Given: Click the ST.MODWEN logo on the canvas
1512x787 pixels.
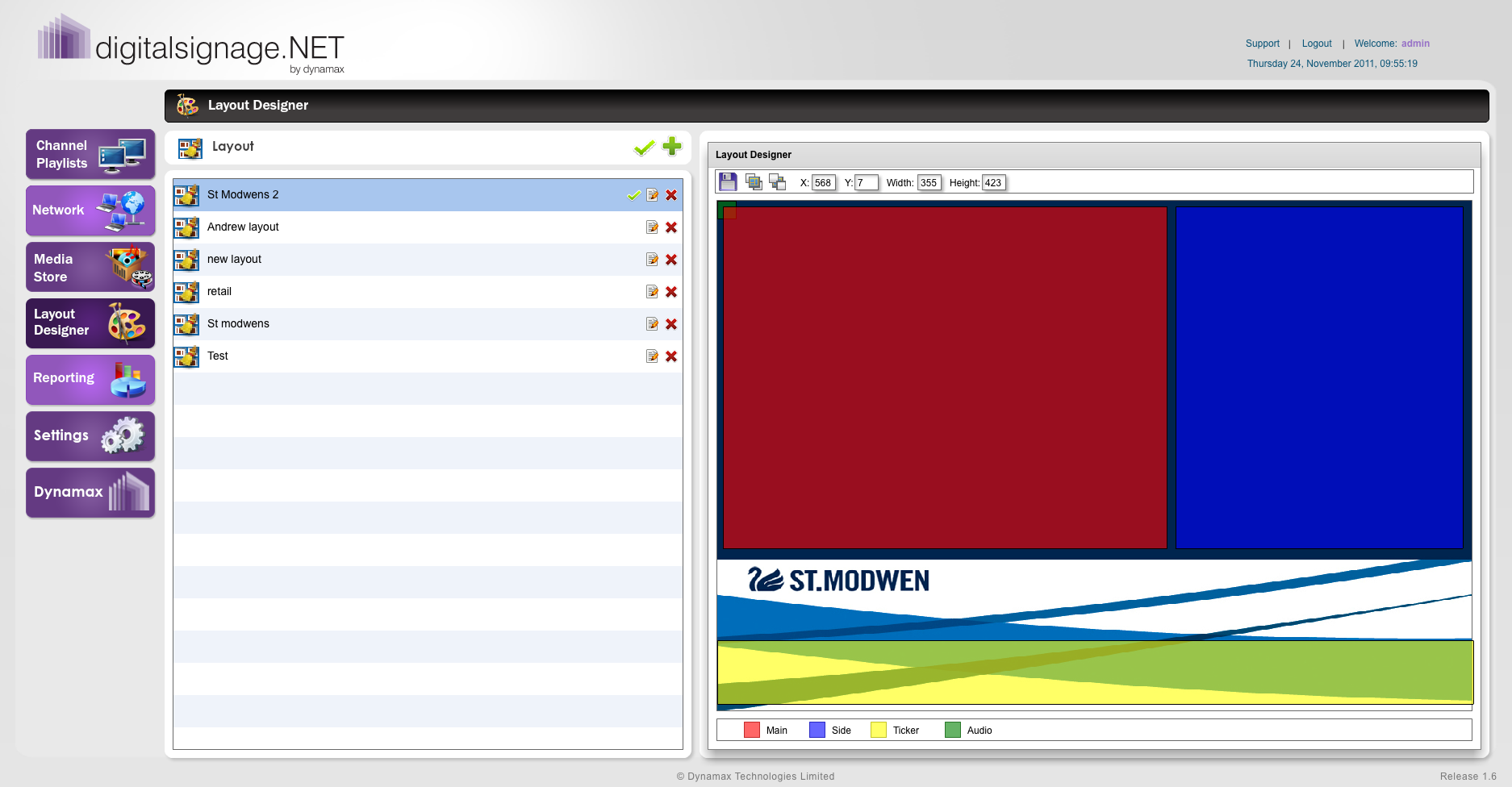Looking at the screenshot, I should pos(839,580).
